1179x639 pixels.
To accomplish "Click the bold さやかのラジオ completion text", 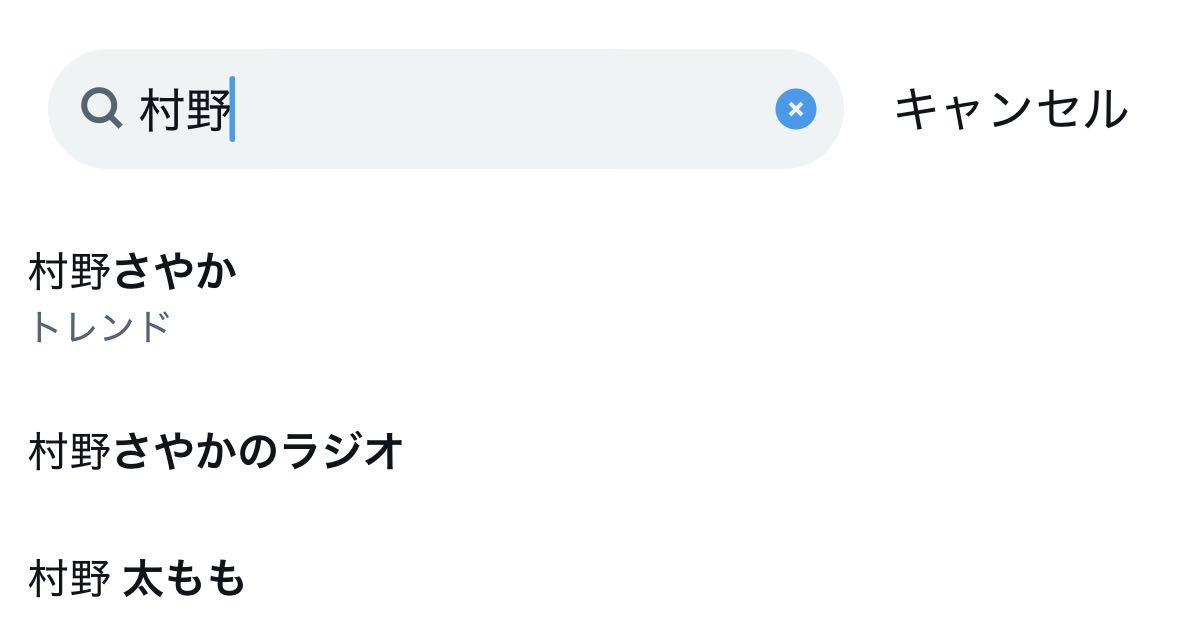I will (258, 451).
